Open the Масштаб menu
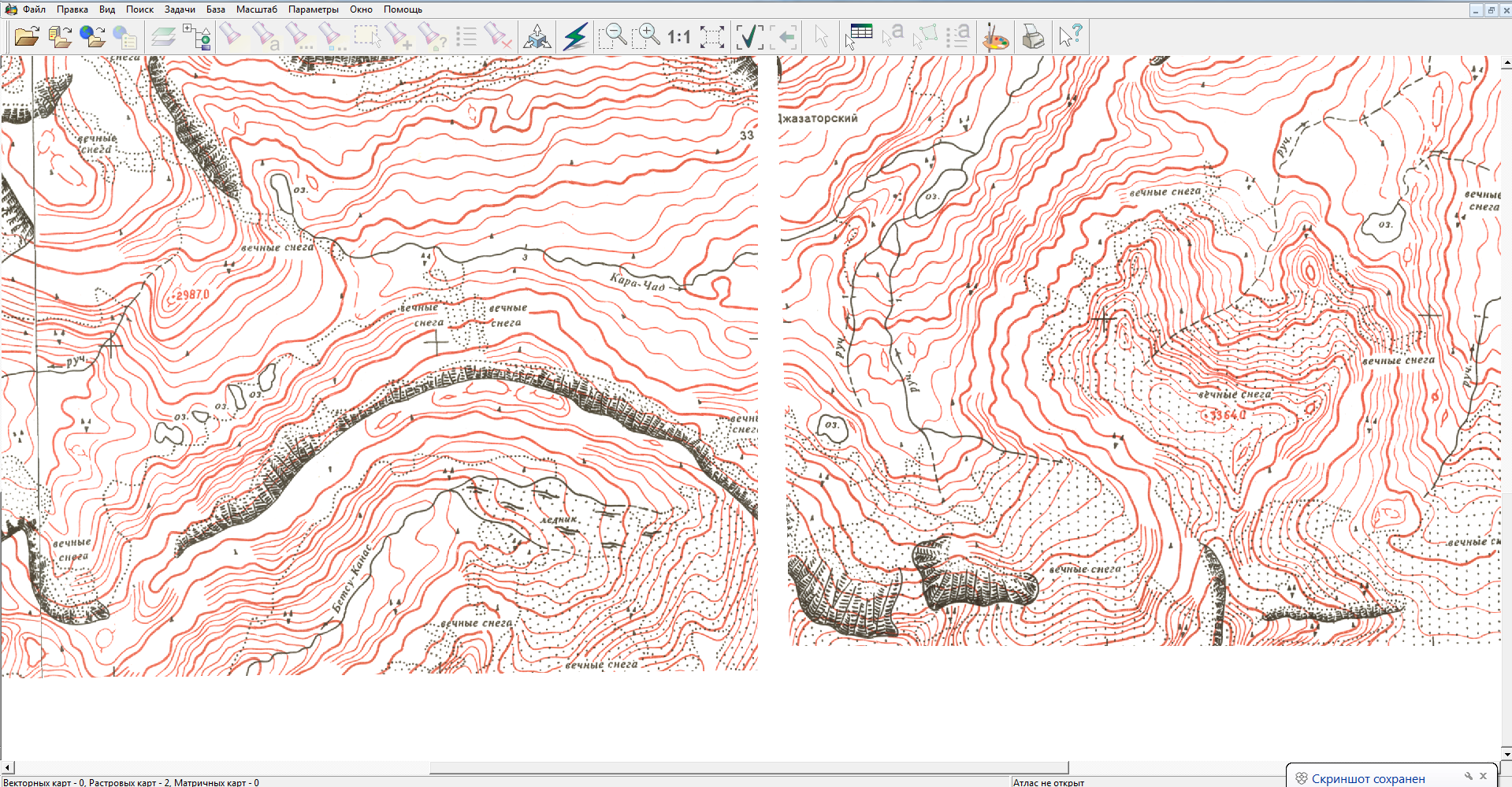The width and height of the screenshot is (1512, 787). pyautogui.click(x=256, y=9)
